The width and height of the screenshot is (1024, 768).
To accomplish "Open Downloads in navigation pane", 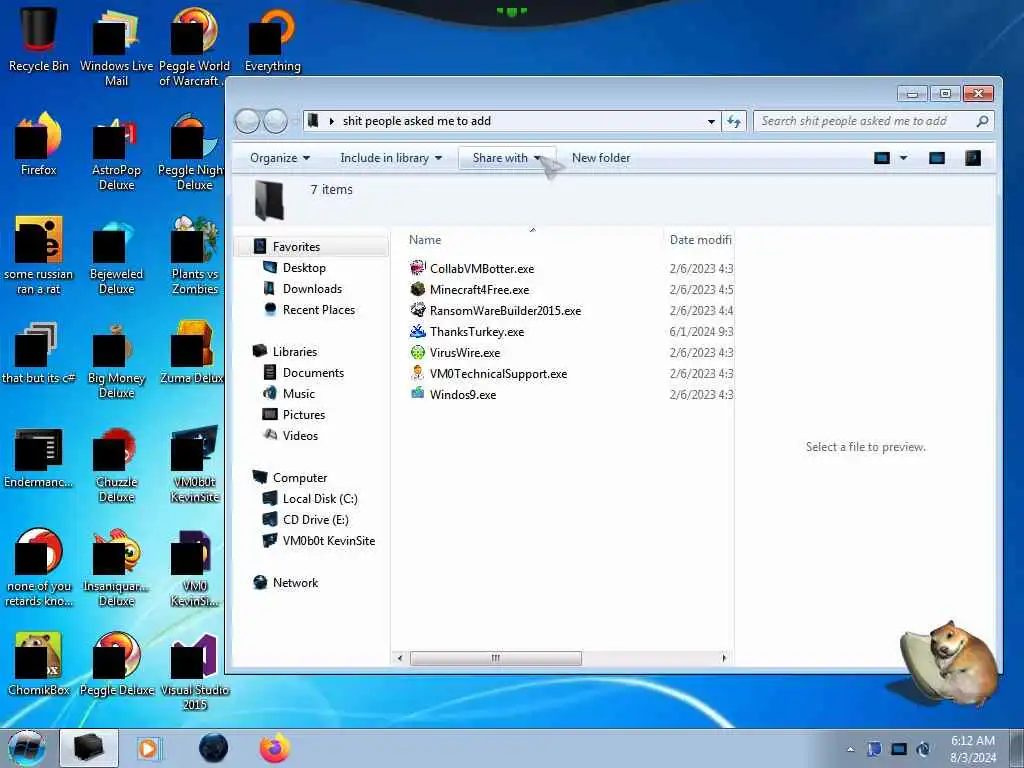I will tap(312, 288).
